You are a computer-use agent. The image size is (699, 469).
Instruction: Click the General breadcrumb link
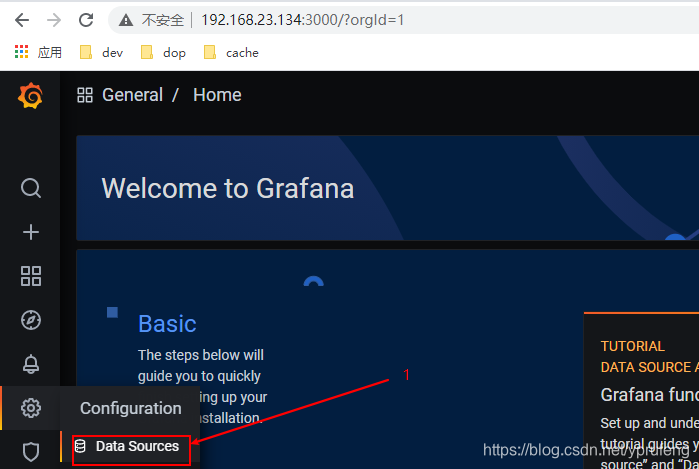click(x=132, y=95)
